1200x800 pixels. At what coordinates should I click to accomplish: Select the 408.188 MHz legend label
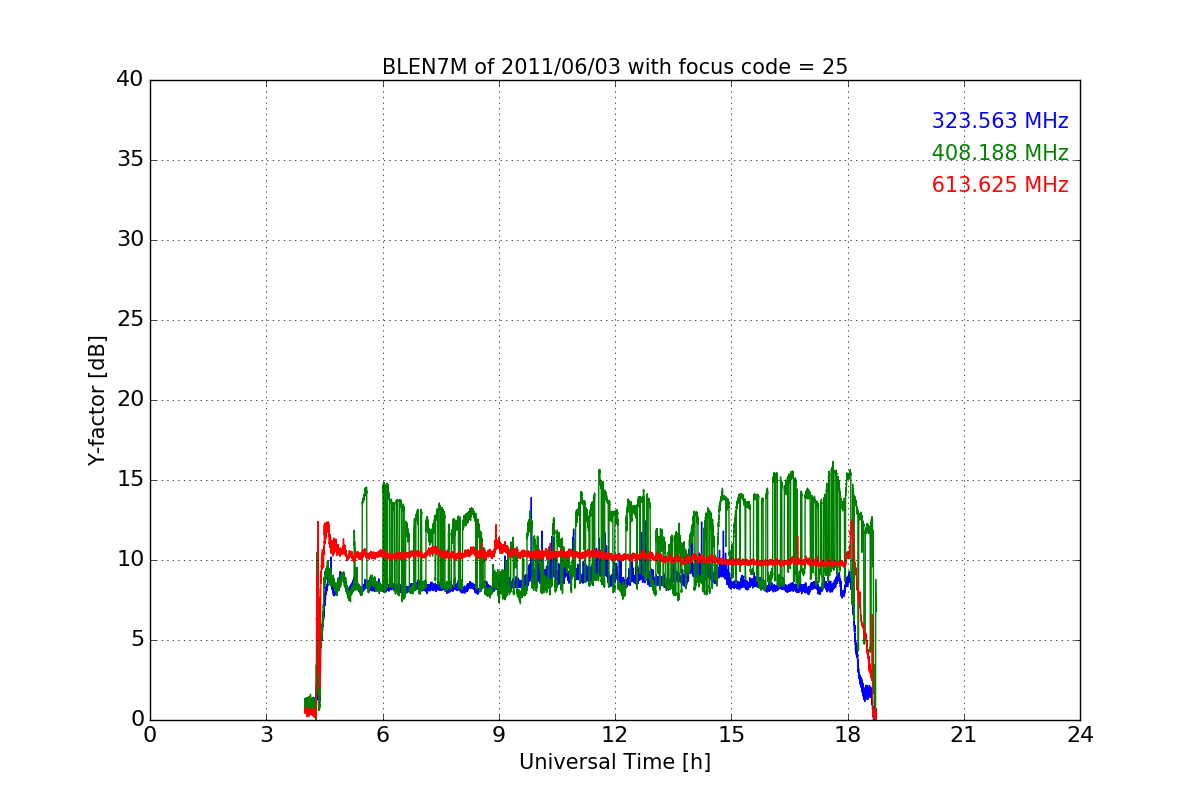tap(1000, 153)
